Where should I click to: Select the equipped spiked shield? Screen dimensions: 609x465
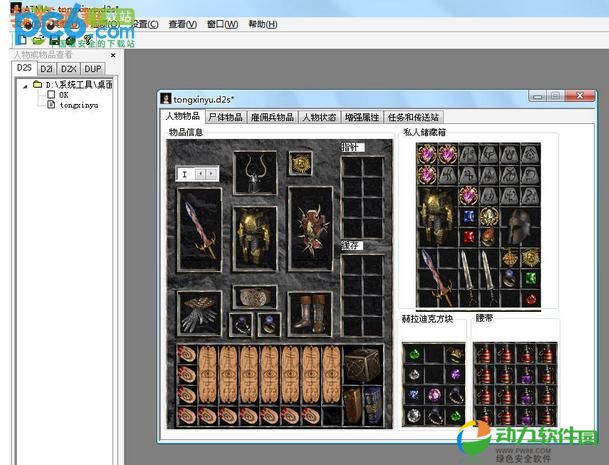tap(310, 229)
